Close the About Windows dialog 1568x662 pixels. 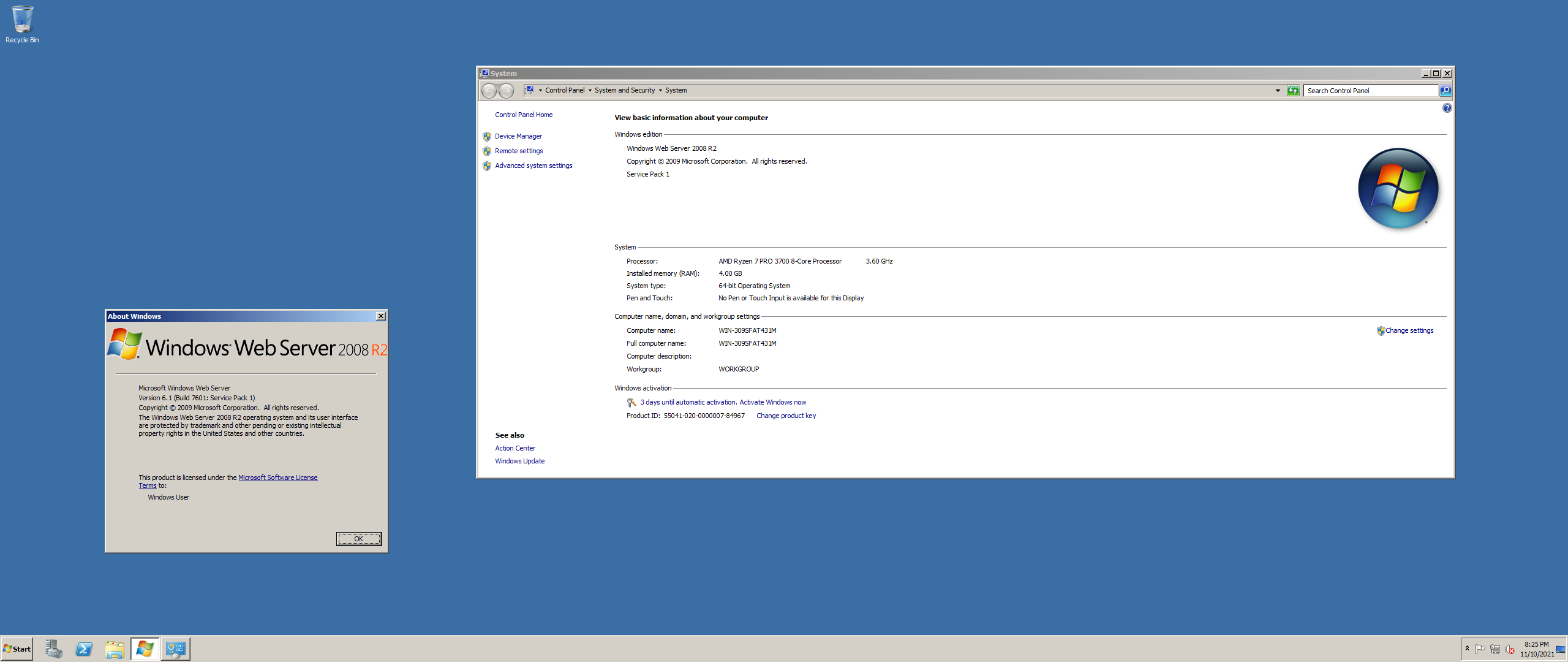[380, 316]
